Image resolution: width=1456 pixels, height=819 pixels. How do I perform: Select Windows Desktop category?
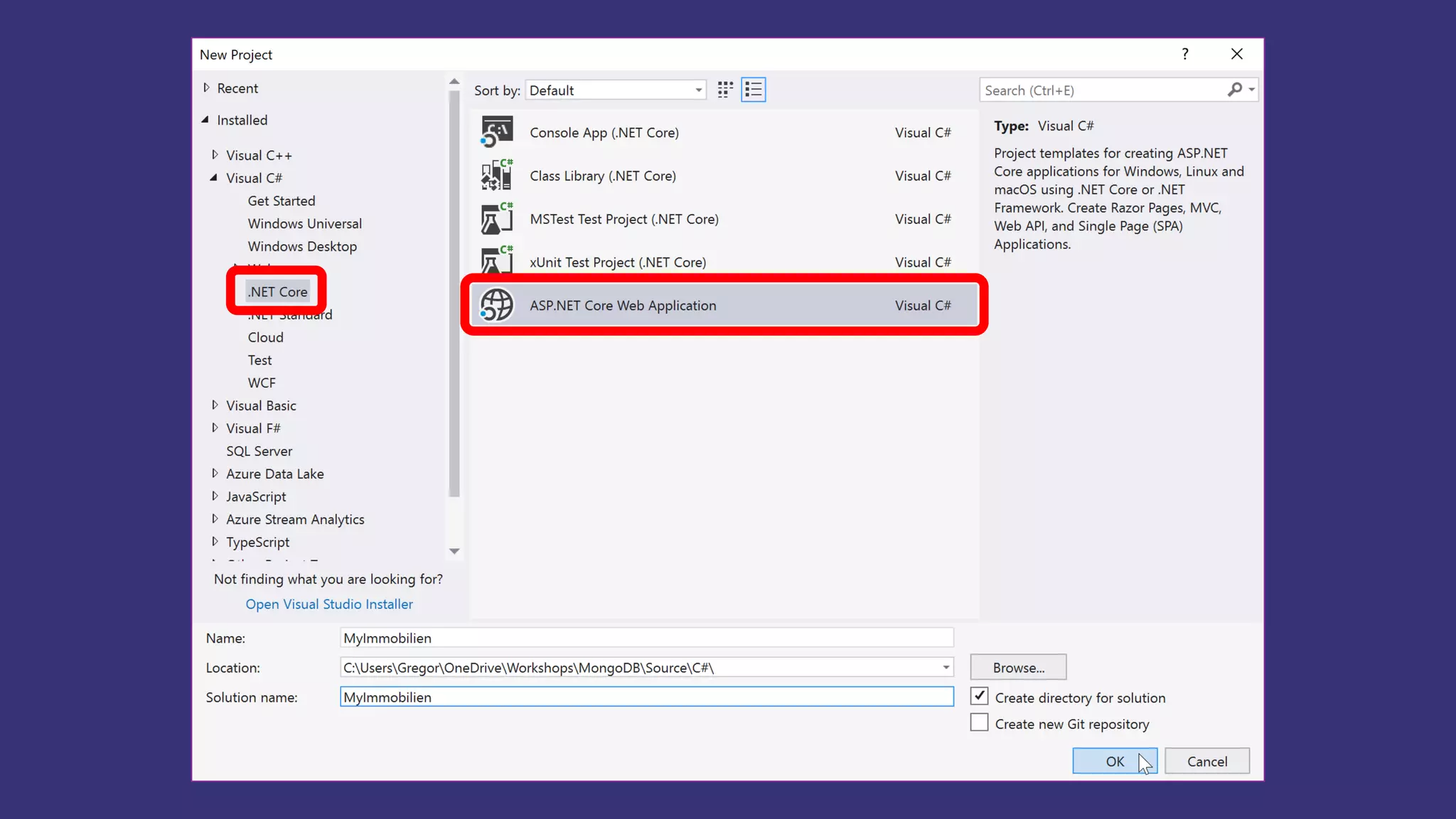pos(302,246)
